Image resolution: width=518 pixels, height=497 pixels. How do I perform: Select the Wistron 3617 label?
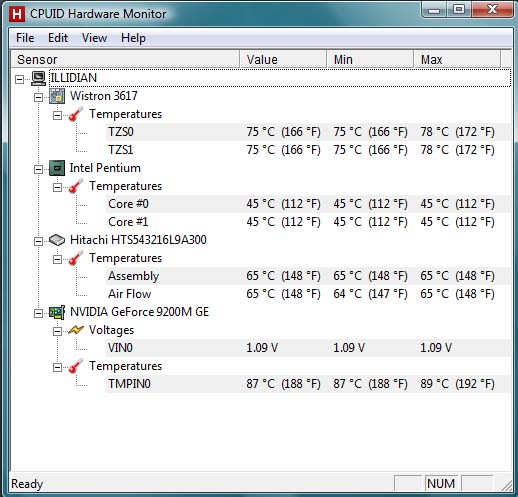coord(104,96)
